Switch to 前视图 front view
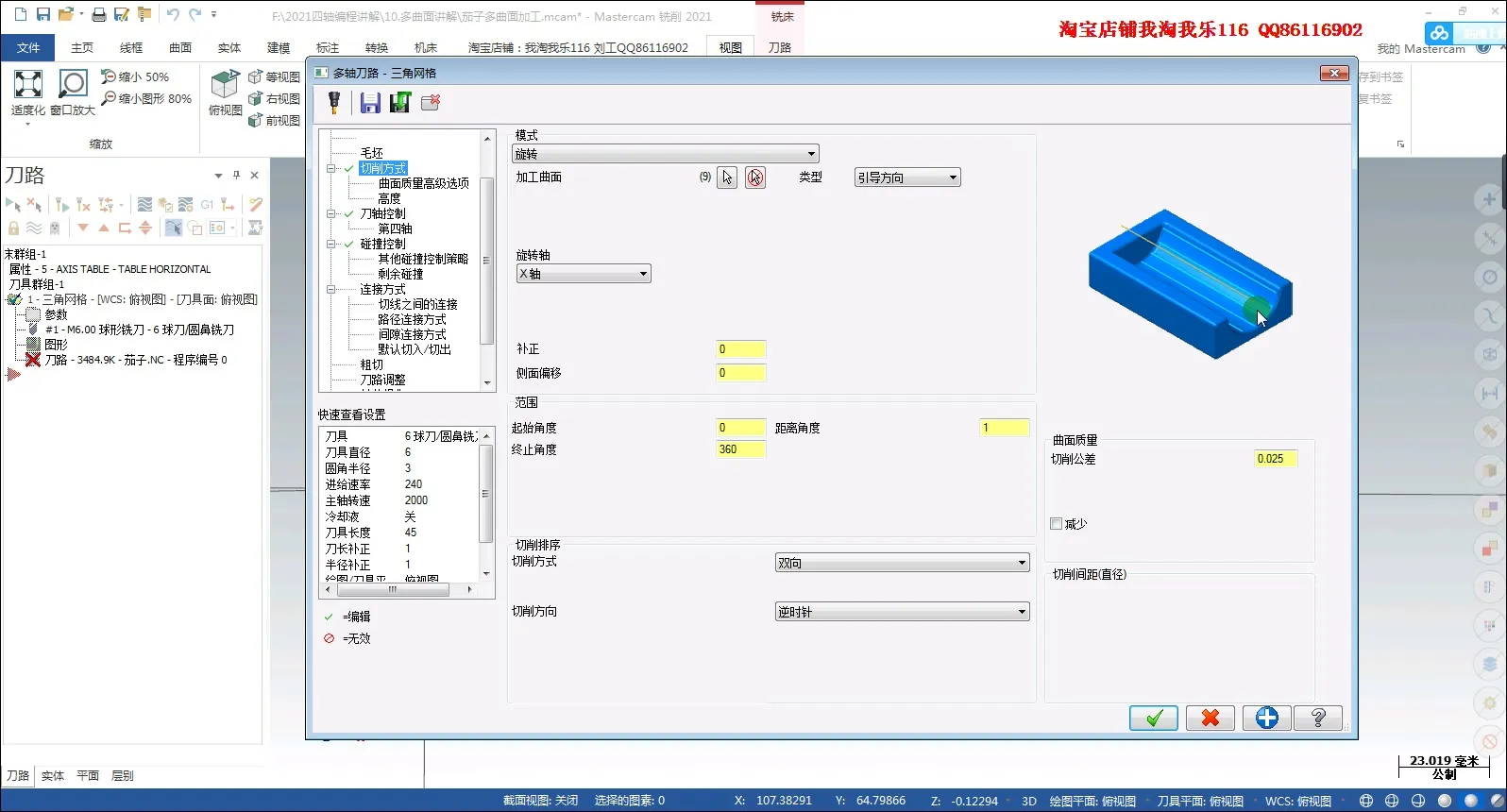 [274, 120]
